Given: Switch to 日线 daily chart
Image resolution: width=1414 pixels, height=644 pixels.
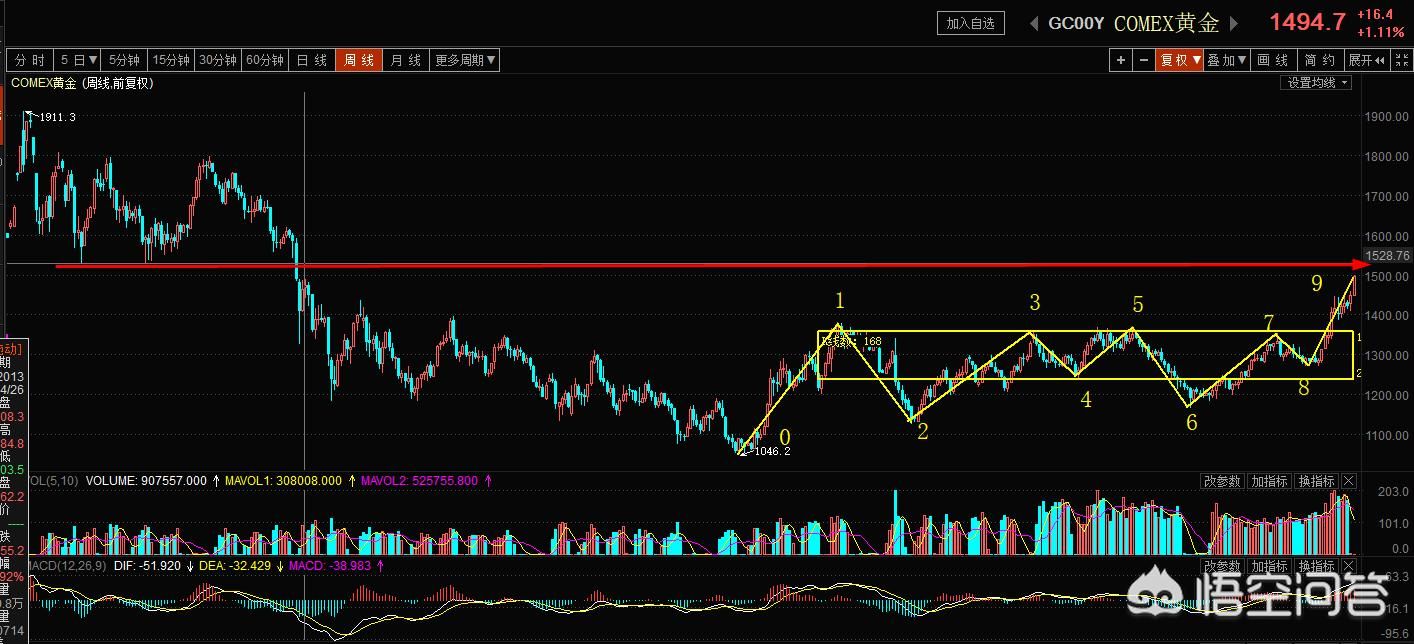Looking at the screenshot, I should coord(312,60).
